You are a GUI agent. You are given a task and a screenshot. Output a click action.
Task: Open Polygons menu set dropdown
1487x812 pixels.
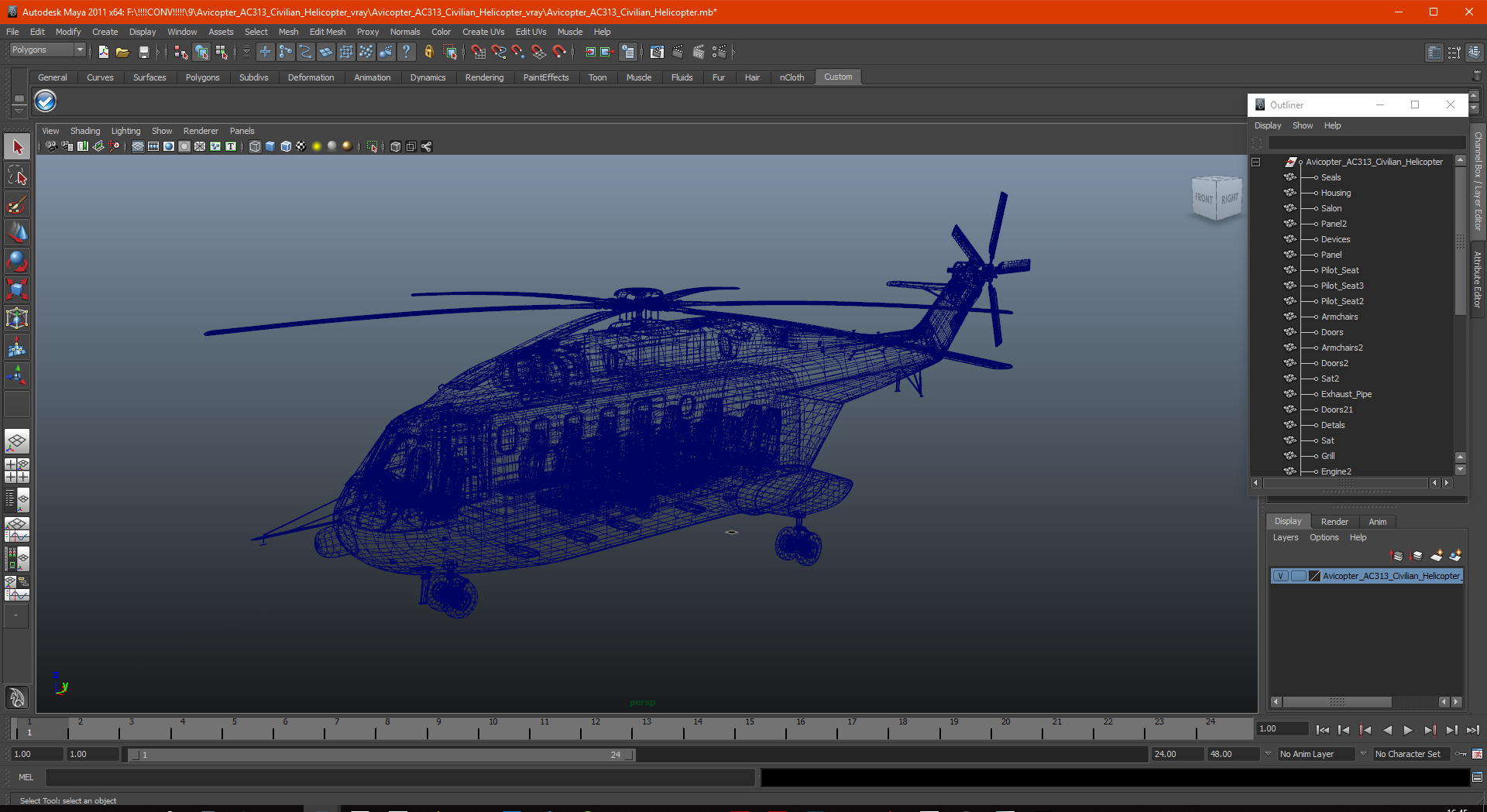click(x=47, y=50)
